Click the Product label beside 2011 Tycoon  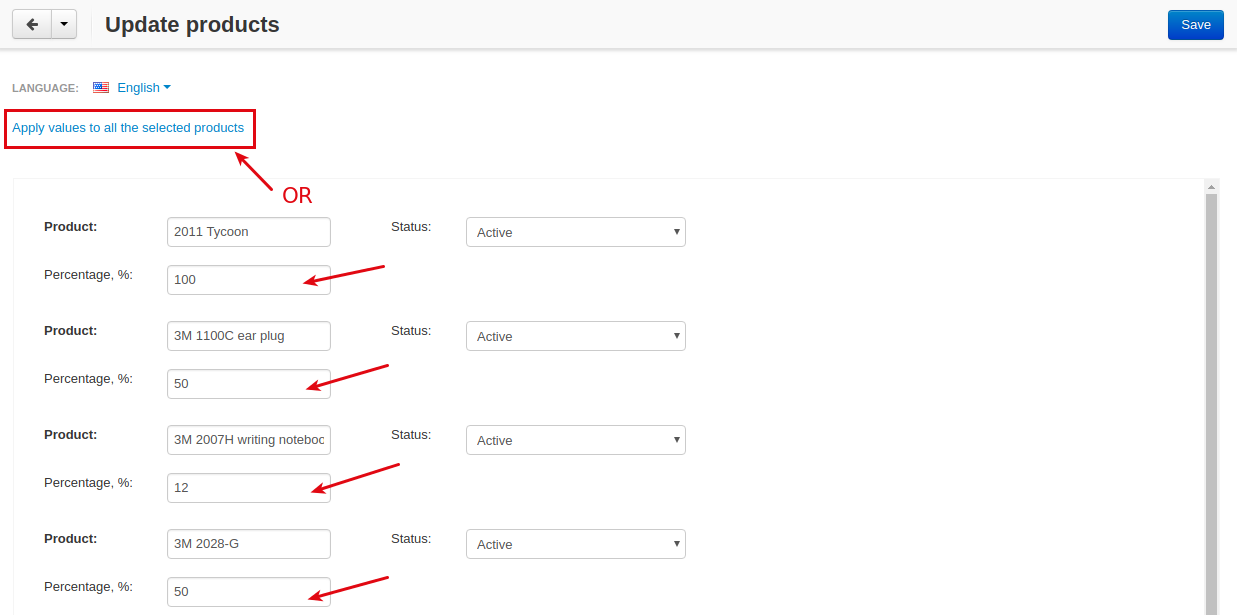(71, 227)
